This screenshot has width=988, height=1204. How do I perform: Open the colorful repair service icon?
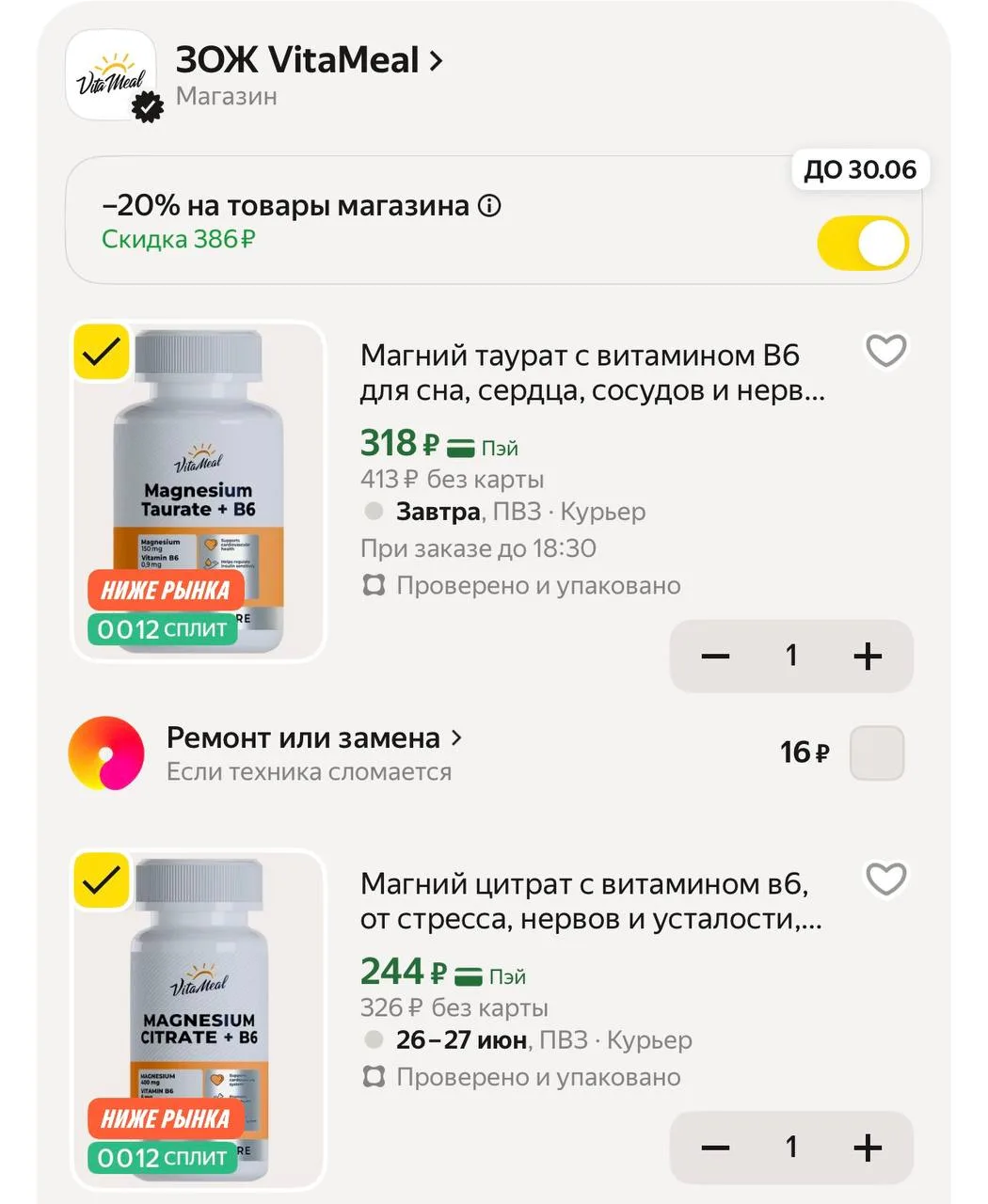coord(106,753)
